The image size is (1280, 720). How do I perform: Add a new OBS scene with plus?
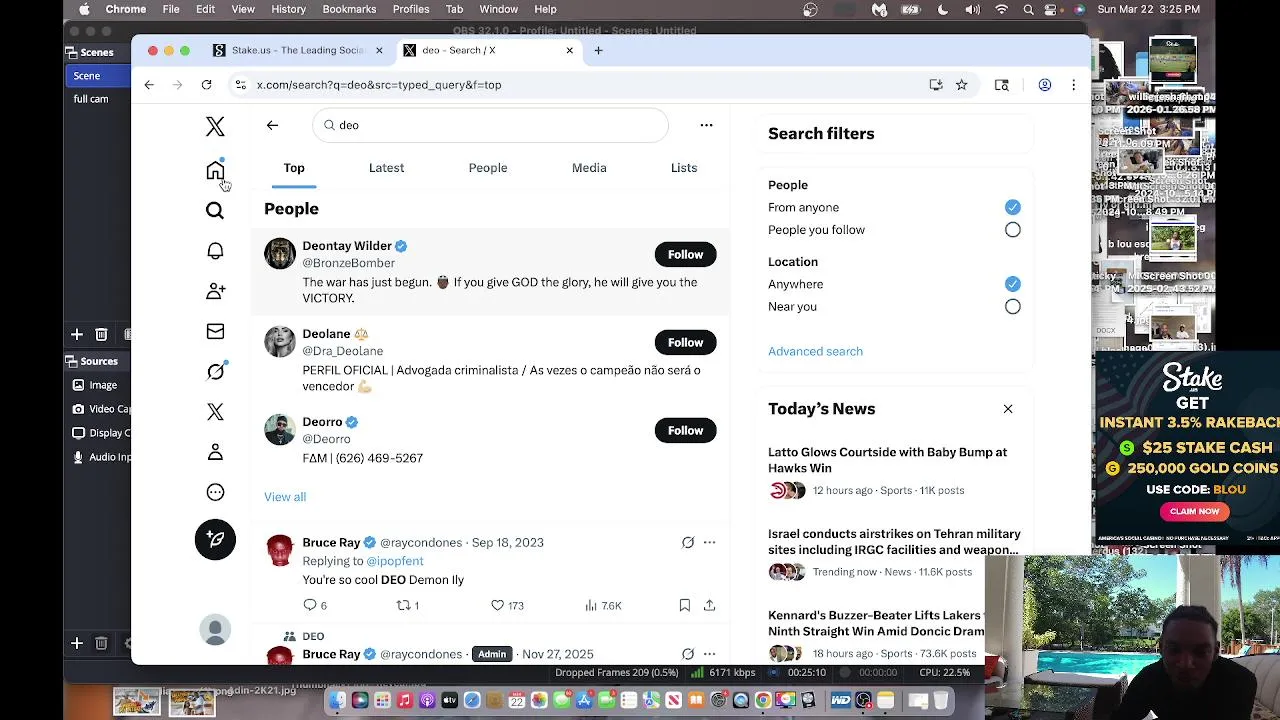point(77,334)
